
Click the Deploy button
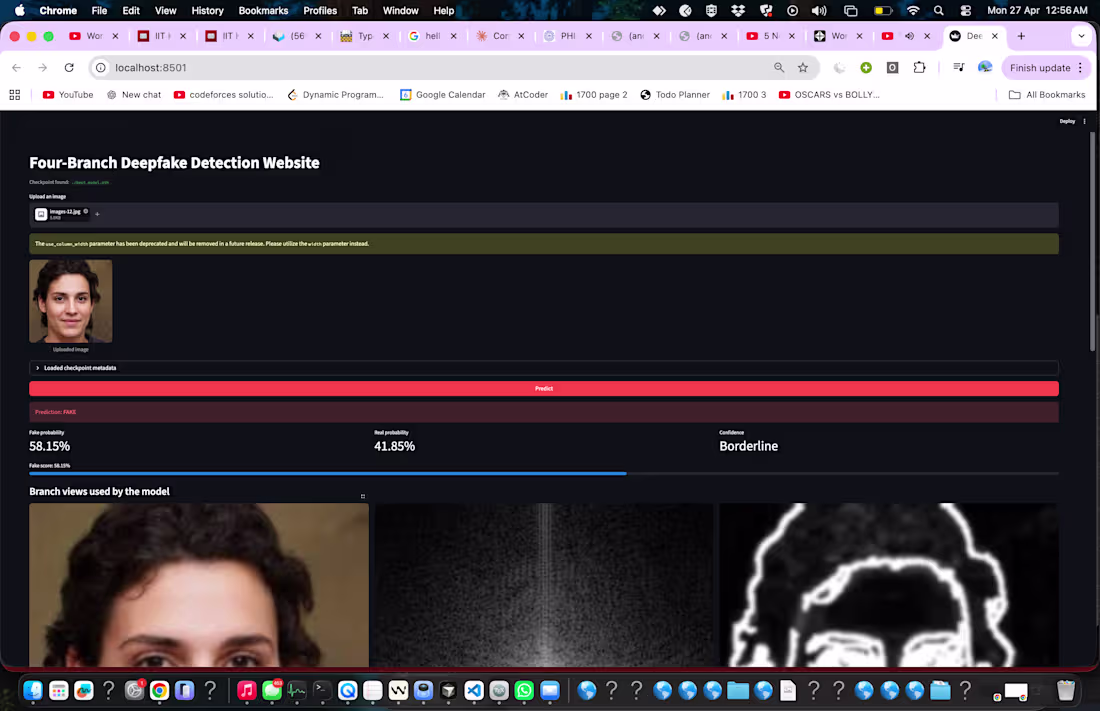tap(1067, 121)
